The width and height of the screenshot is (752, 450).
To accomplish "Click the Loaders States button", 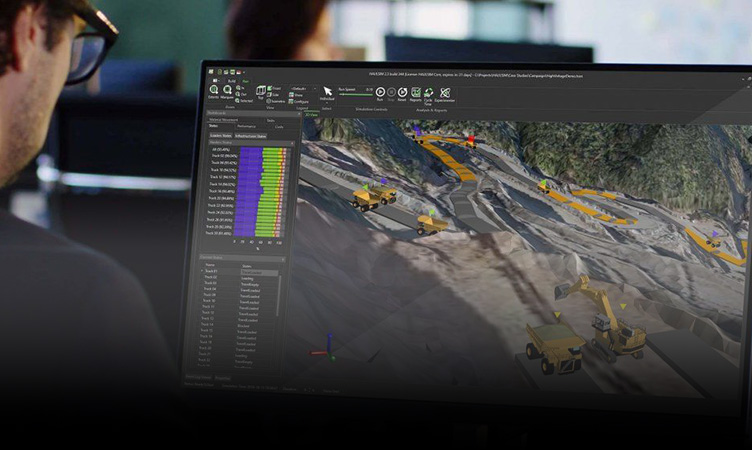I will 221,136.
